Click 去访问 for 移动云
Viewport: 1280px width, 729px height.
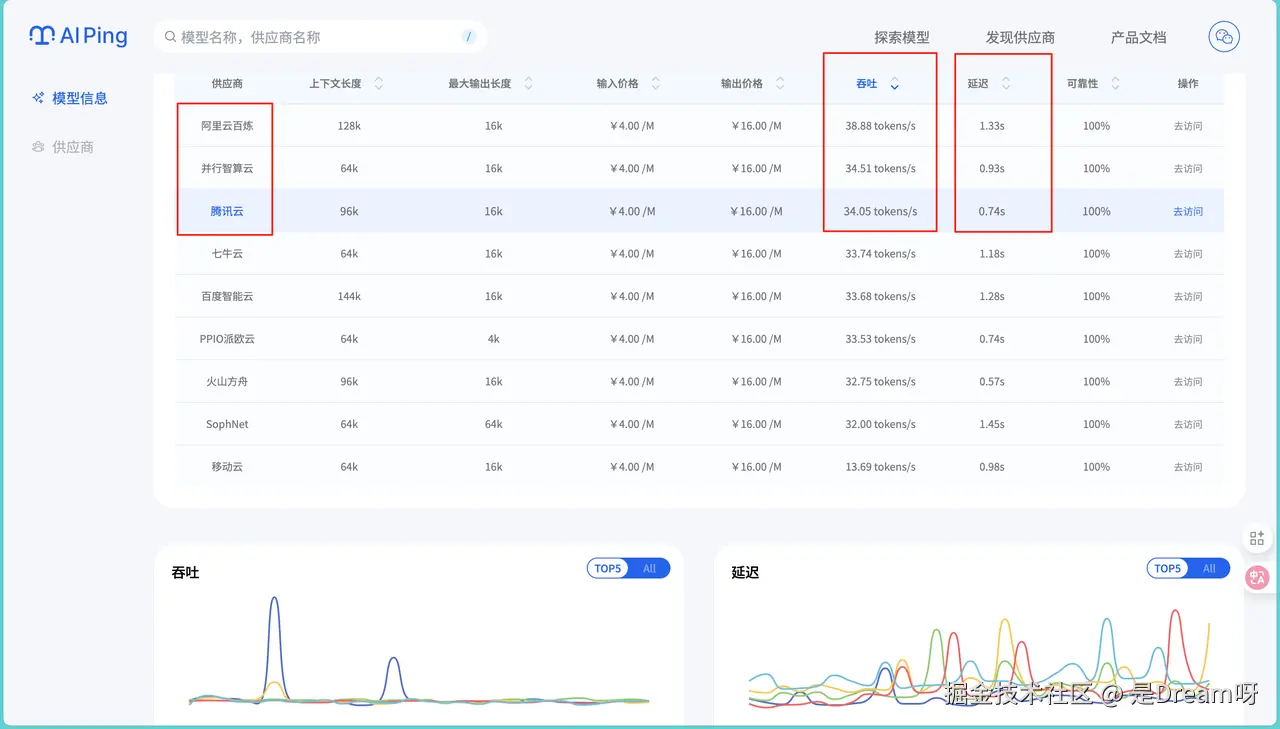1188,467
